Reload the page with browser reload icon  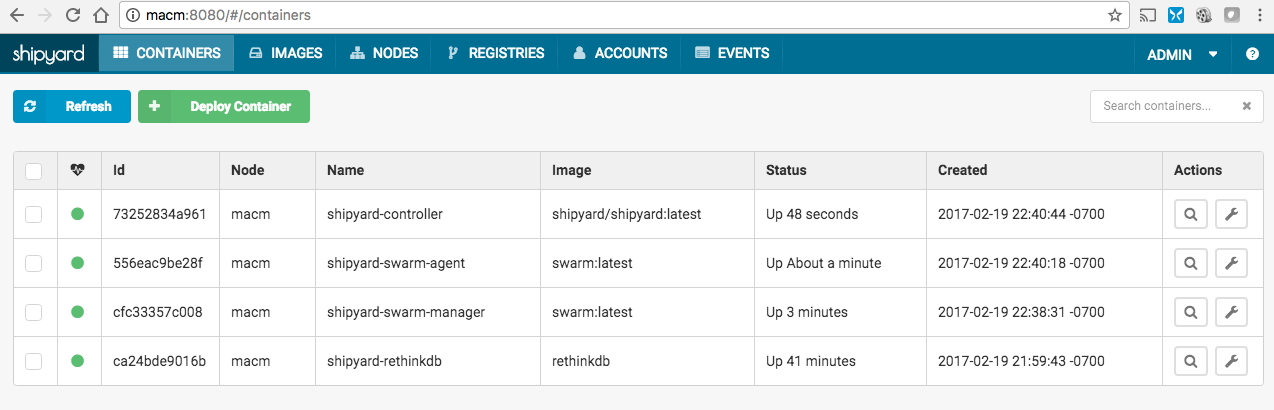[x=72, y=15]
